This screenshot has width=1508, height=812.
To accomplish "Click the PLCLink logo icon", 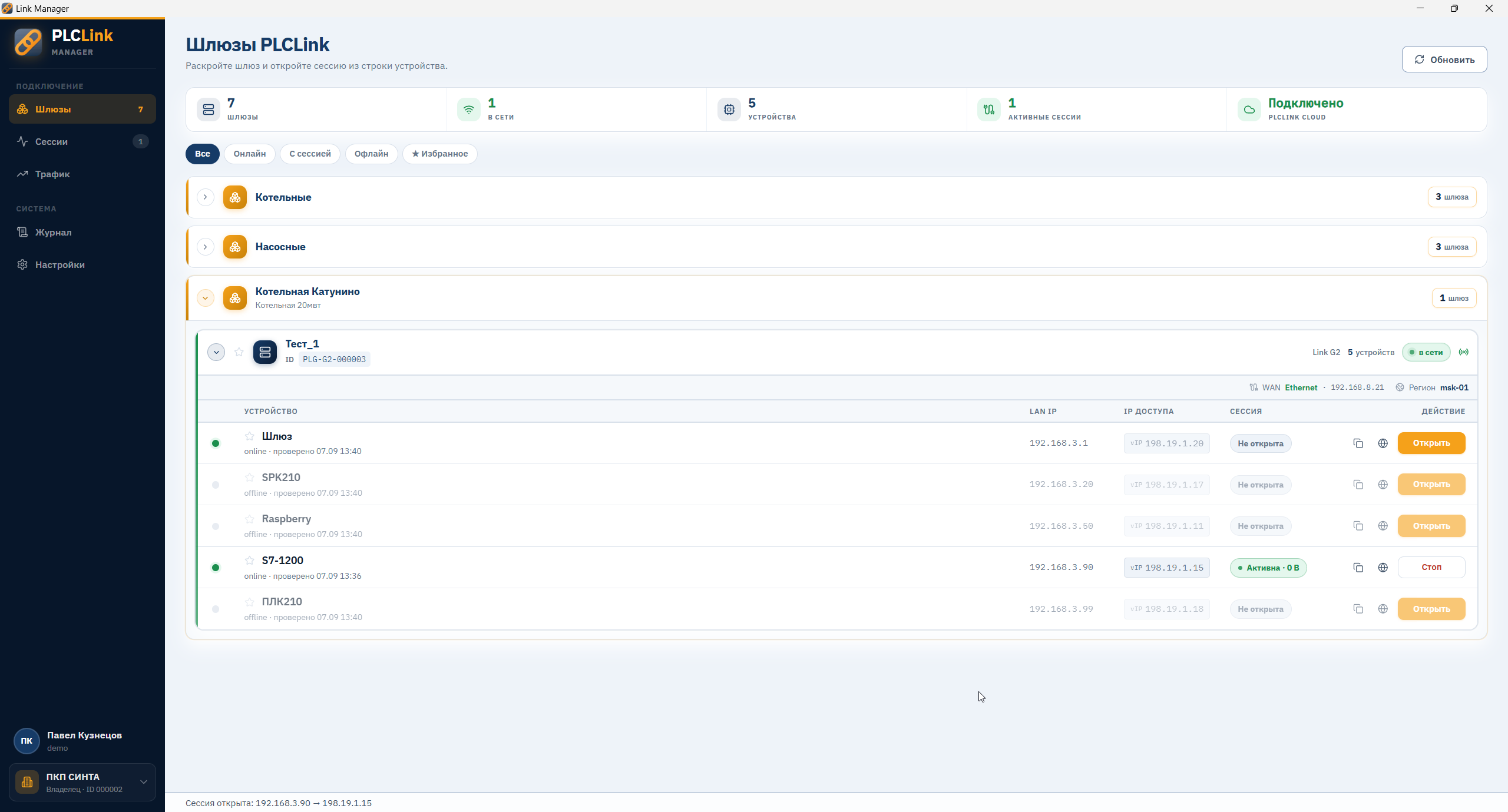I will point(28,42).
